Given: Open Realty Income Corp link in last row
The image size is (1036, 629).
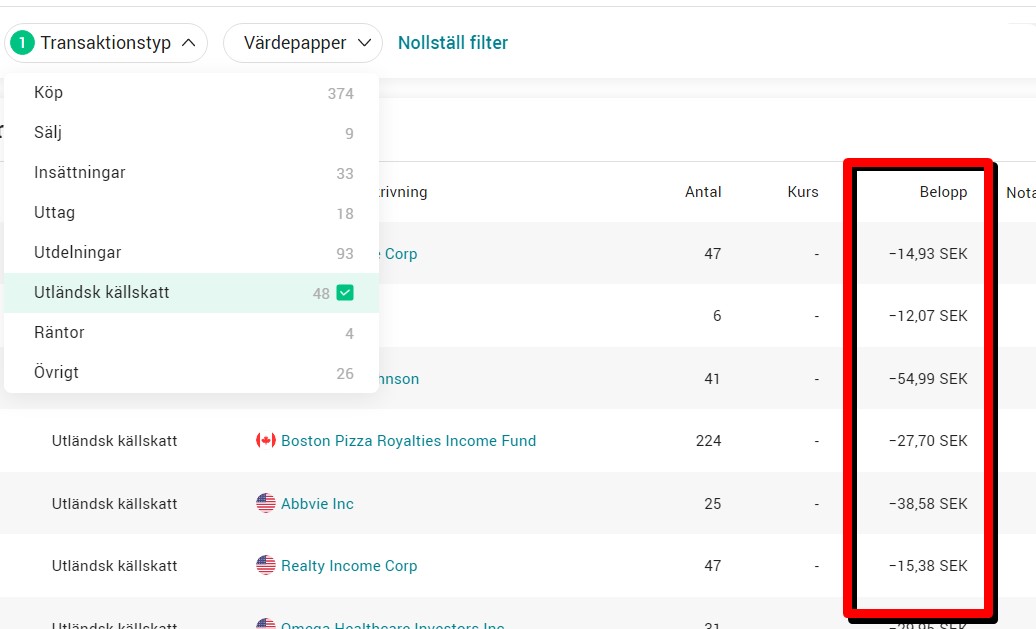Looking at the screenshot, I should click(x=349, y=566).
